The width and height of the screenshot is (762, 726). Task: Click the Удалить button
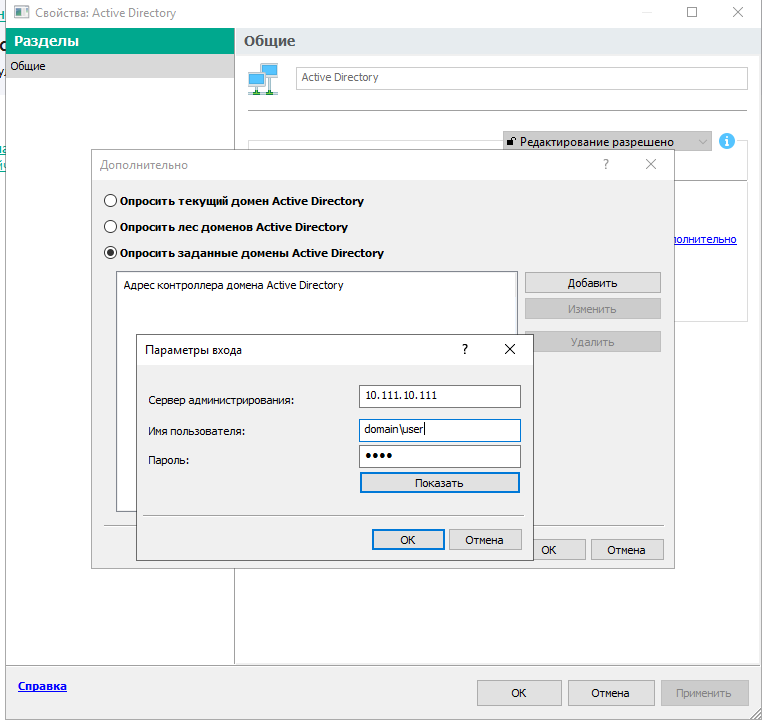click(592, 342)
